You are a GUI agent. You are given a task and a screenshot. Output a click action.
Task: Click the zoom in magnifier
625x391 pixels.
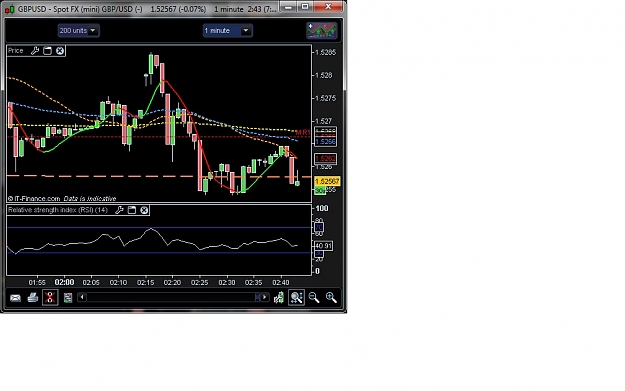(x=331, y=297)
